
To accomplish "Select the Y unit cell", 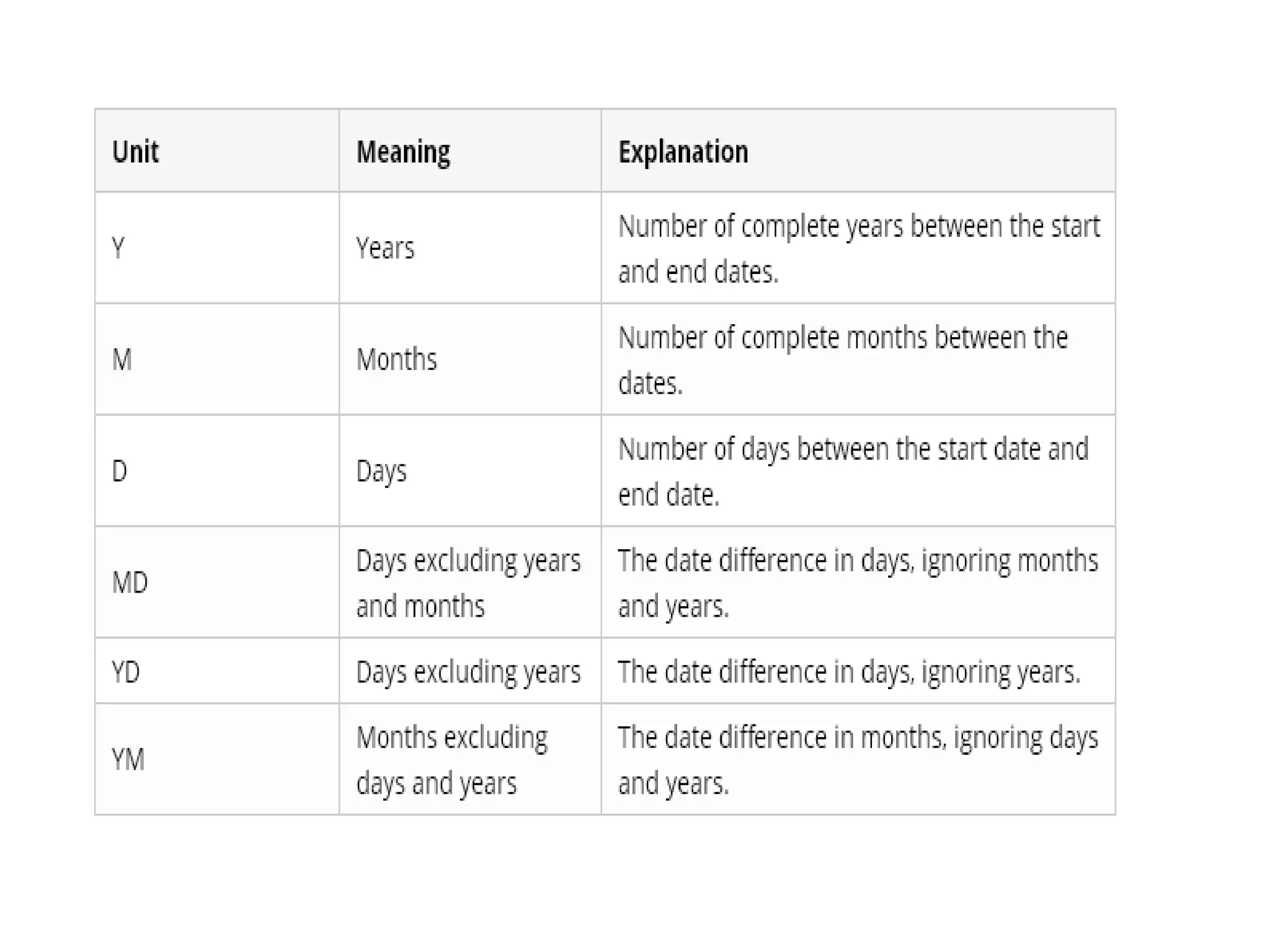I will (x=118, y=249).
